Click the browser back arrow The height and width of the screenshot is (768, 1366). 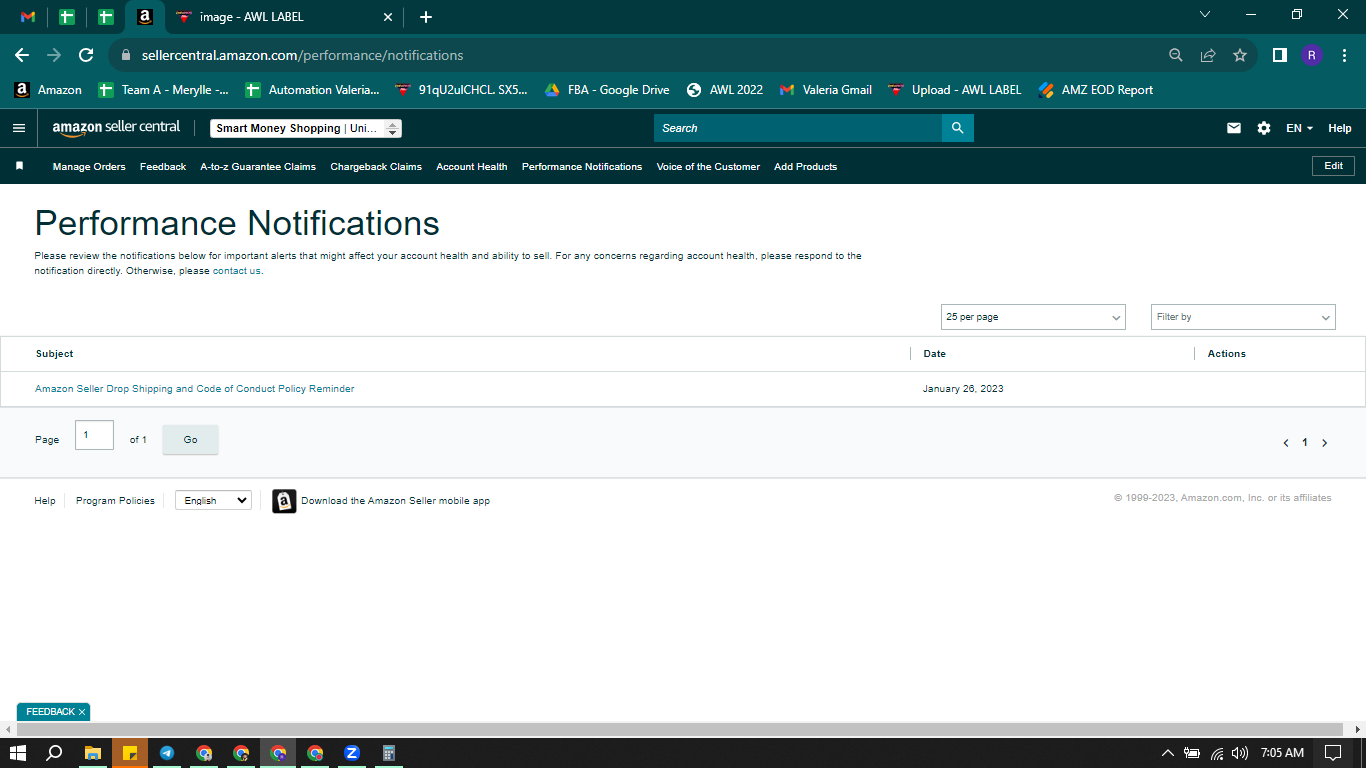tap(22, 55)
